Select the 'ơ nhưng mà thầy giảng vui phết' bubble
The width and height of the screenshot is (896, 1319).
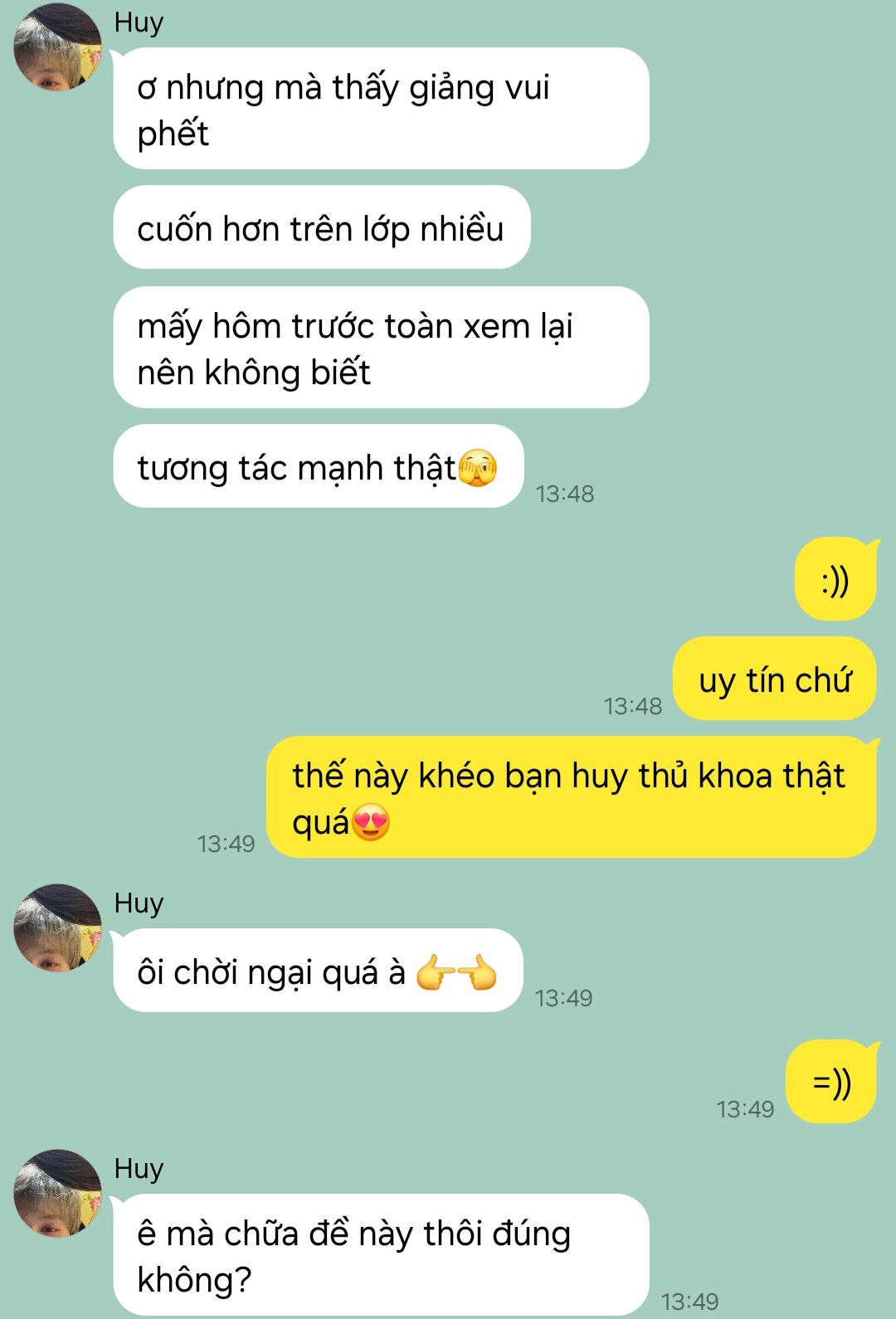381,109
